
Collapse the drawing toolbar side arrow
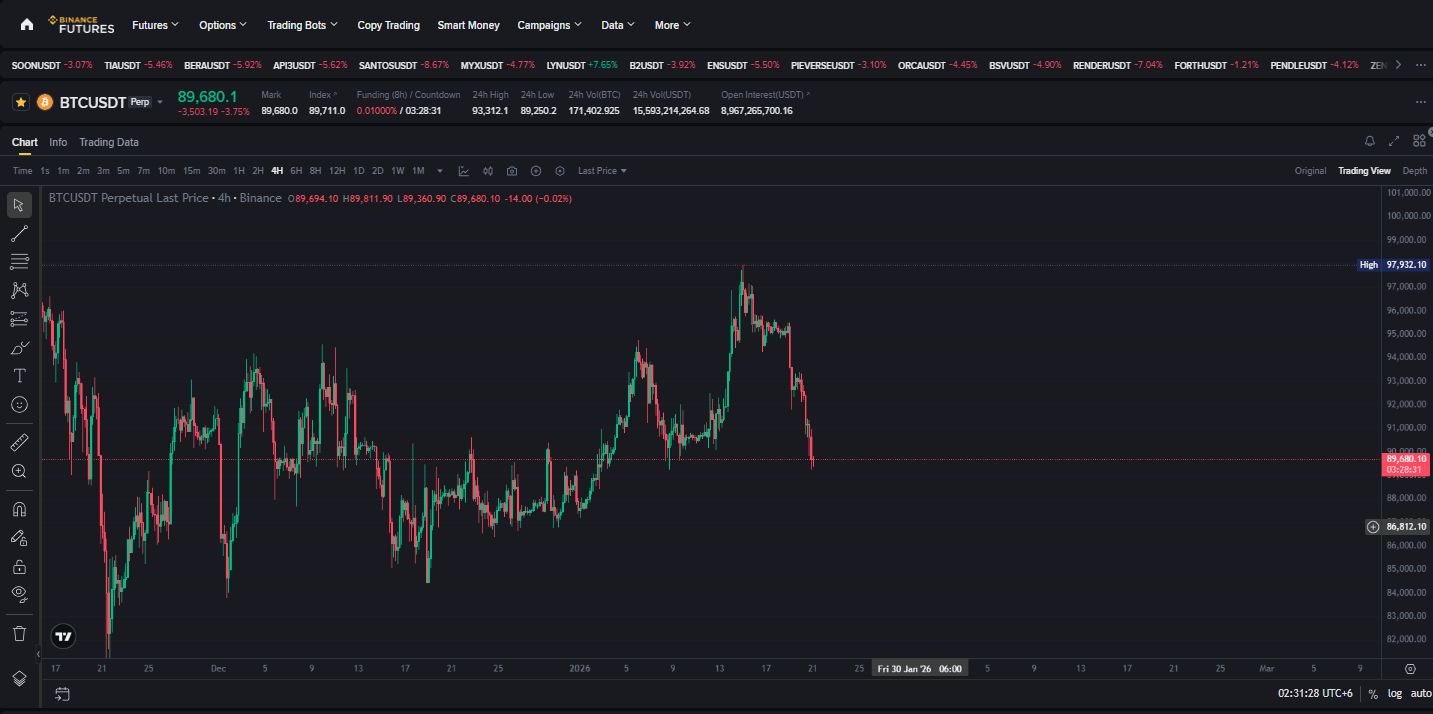pyautogui.click(x=38, y=654)
